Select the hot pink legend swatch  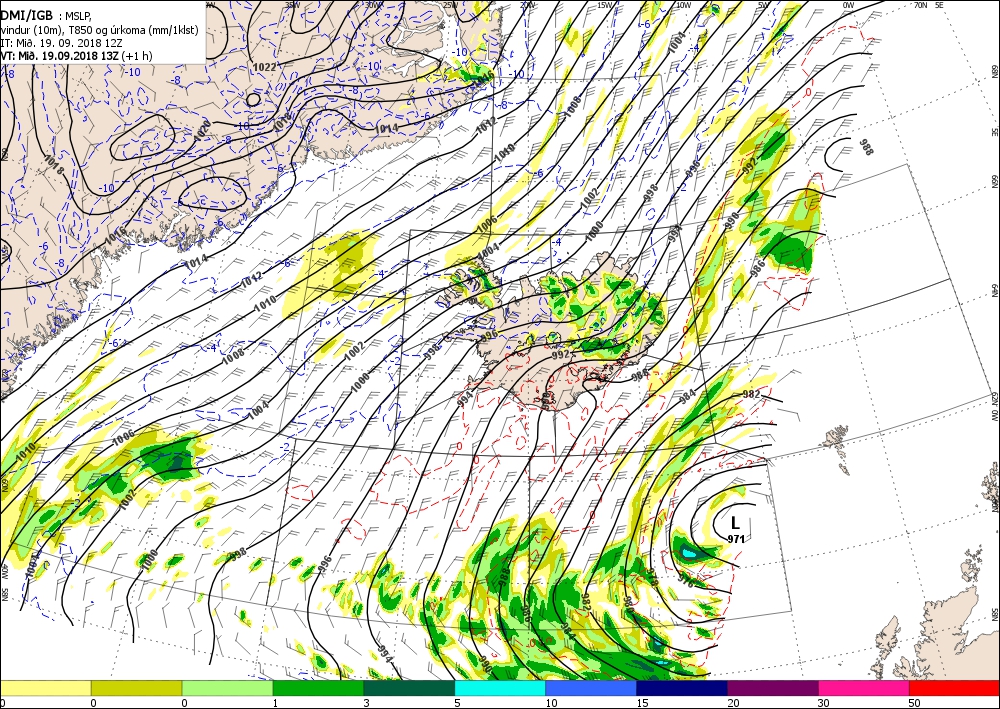[x=864, y=688]
